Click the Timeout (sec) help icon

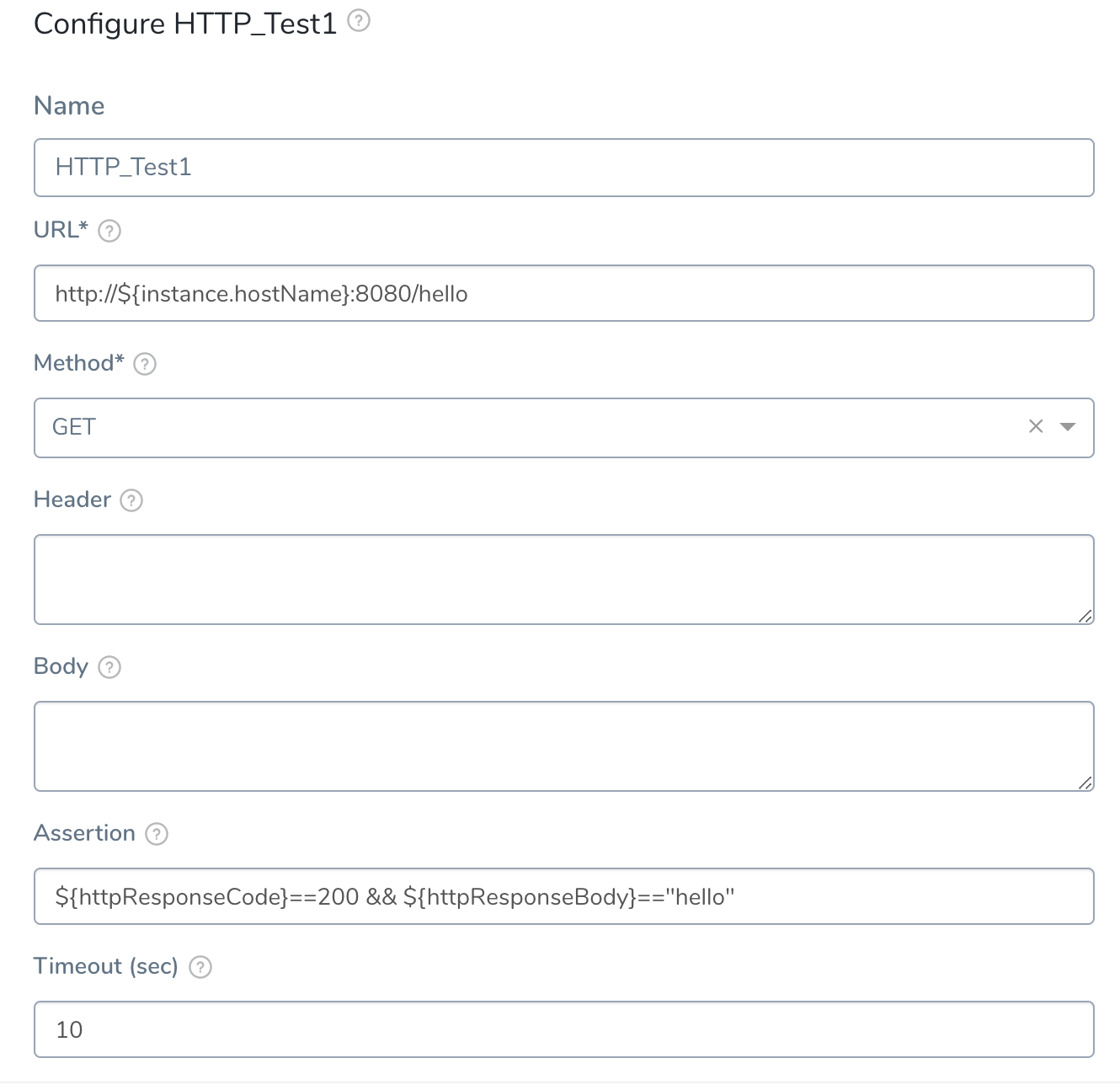tap(200, 967)
